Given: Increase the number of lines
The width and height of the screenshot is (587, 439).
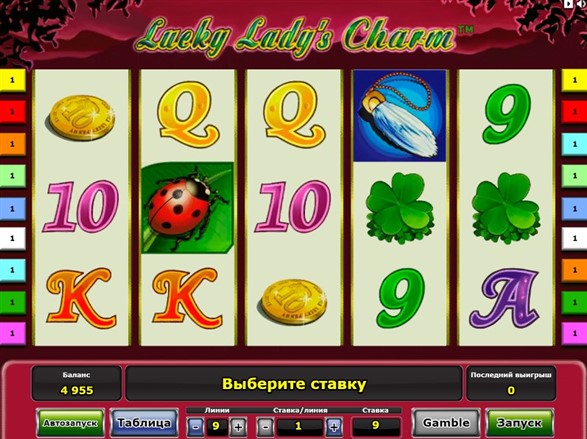Looking at the screenshot, I should (238, 426).
